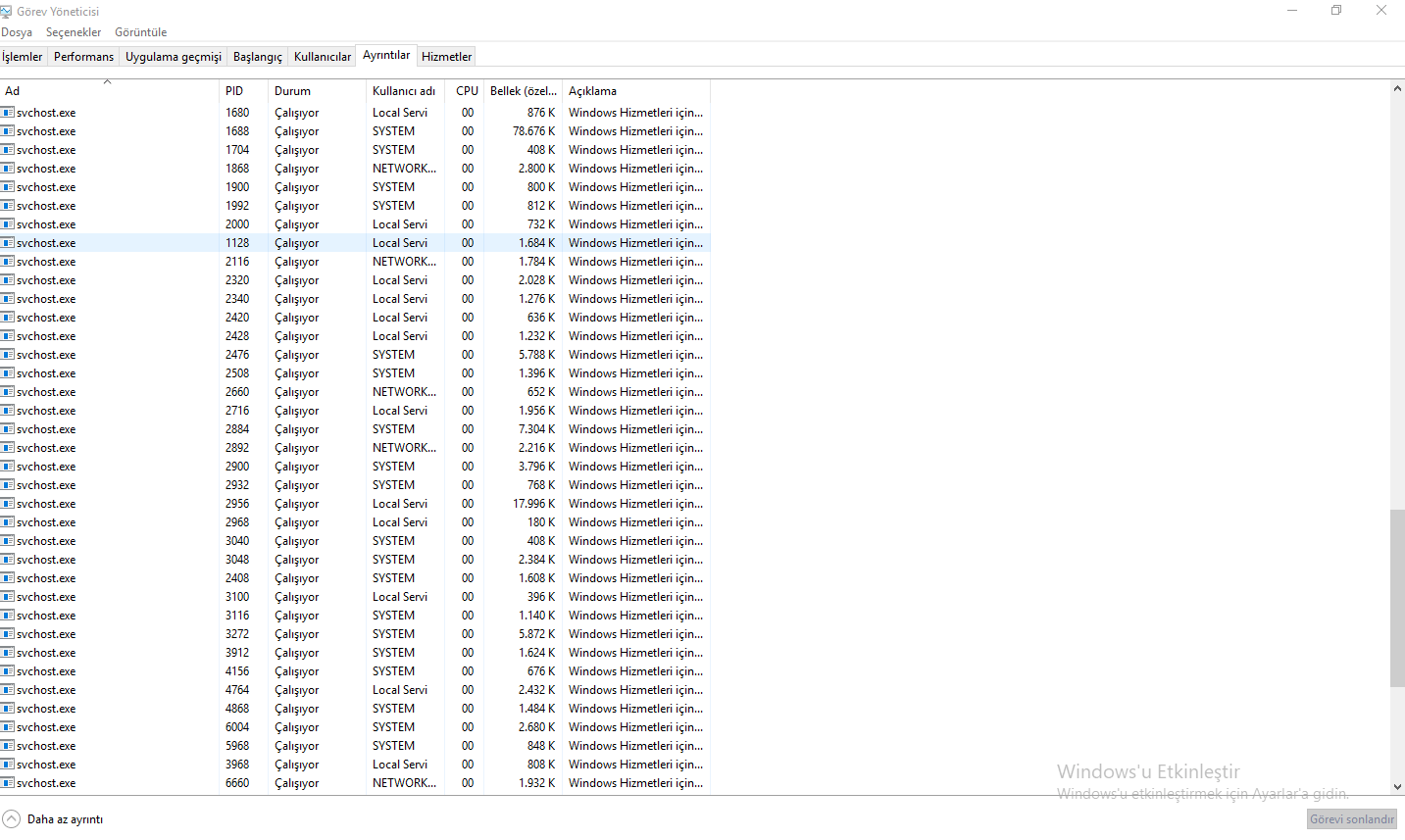Screen dimensions: 1405x840
Task: Click the svchost.exe icon for PID 2116
Action: click(x=8, y=262)
